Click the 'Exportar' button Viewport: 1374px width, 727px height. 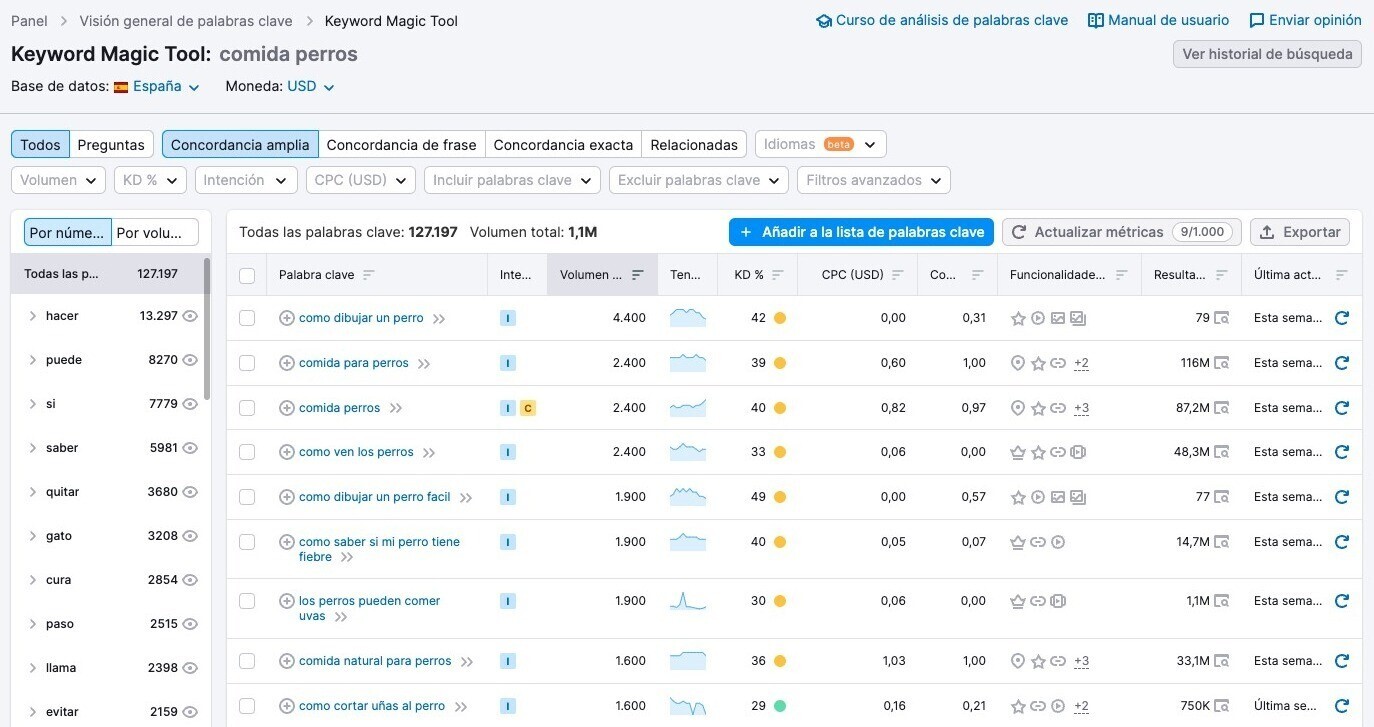[1299, 232]
